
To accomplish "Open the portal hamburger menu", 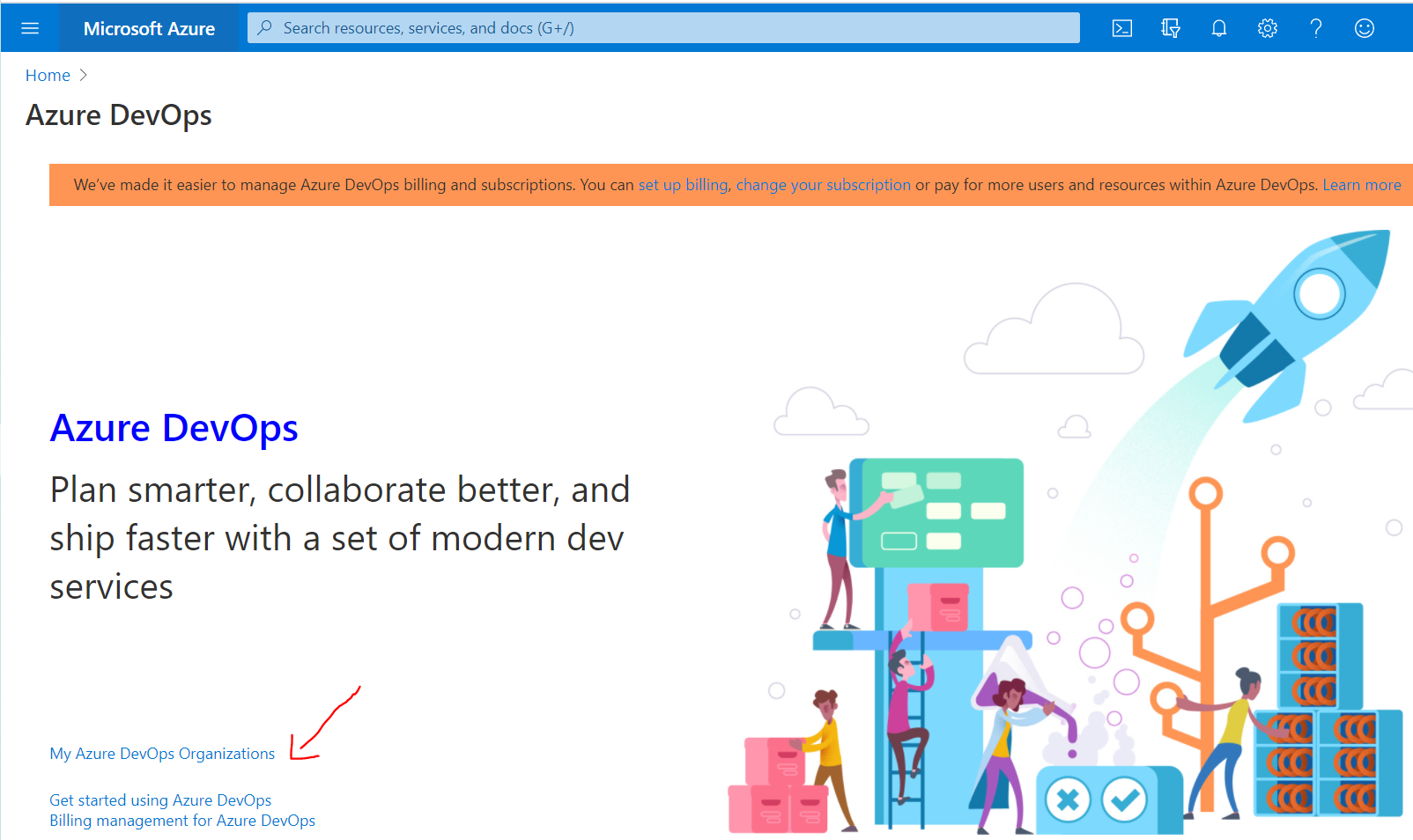I will pos(30,27).
